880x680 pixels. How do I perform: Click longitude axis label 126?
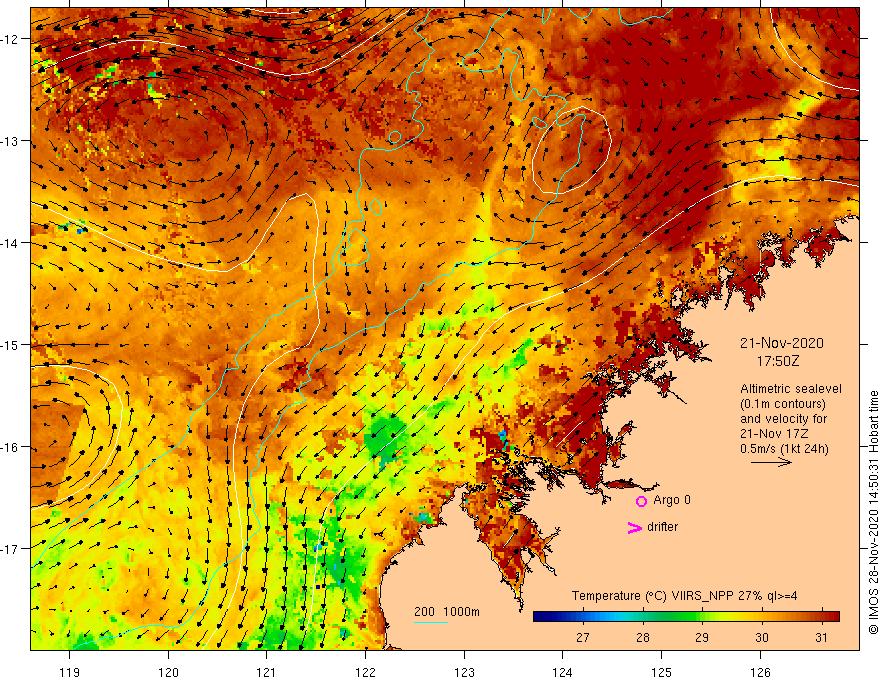(x=760, y=672)
